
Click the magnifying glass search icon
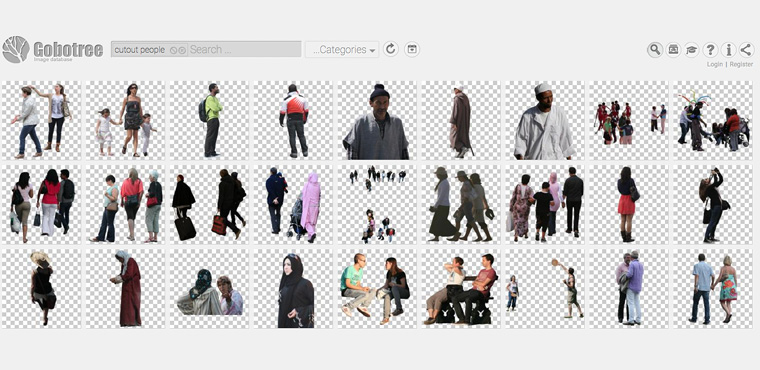coord(655,49)
